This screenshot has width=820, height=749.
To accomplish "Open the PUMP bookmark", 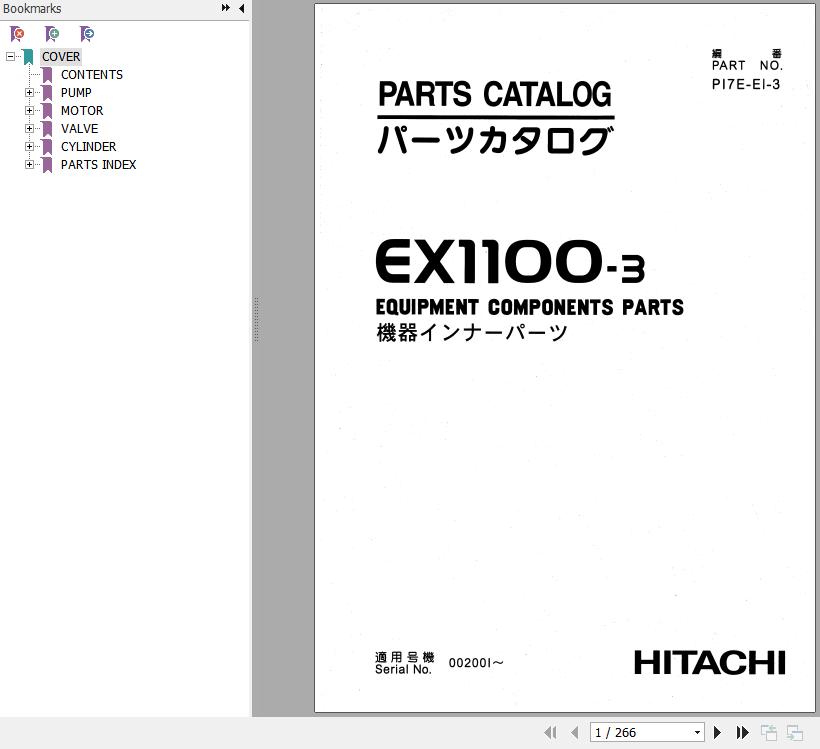I will pos(76,93).
